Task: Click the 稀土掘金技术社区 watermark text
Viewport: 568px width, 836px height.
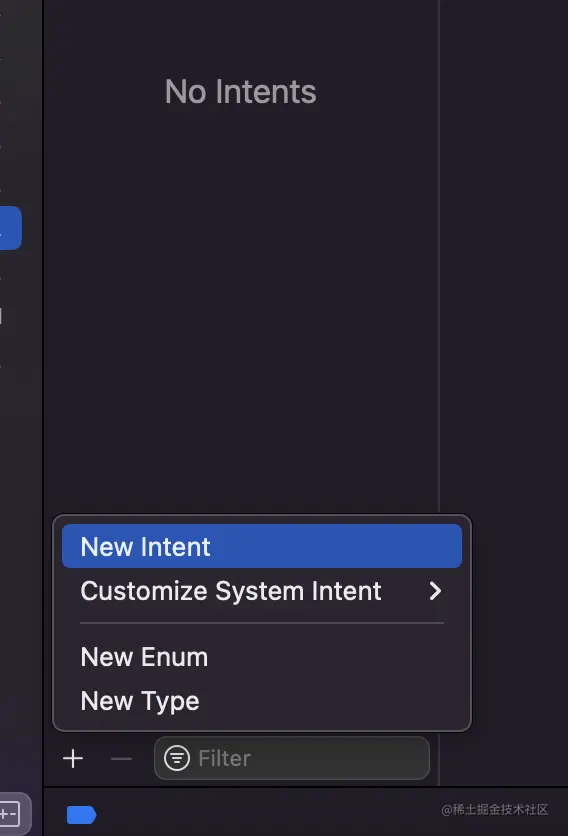Action: [x=494, y=809]
